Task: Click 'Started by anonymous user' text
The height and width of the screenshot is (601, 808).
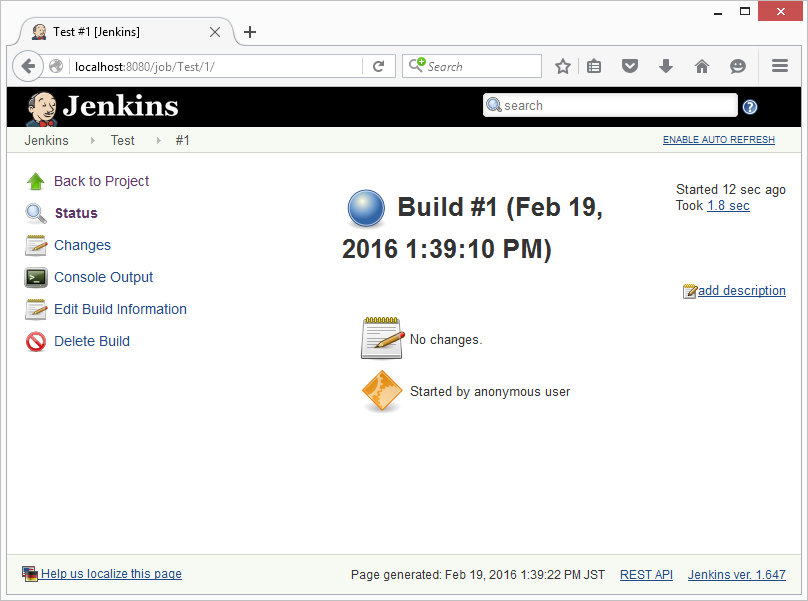Action: pos(490,392)
